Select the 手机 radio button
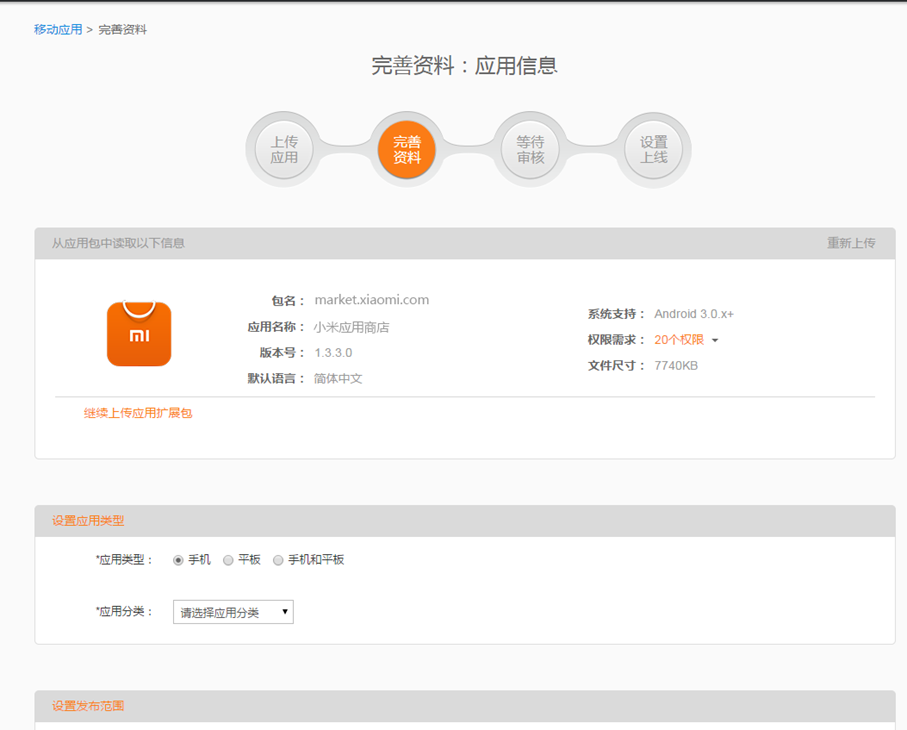The width and height of the screenshot is (907, 730). (x=179, y=561)
